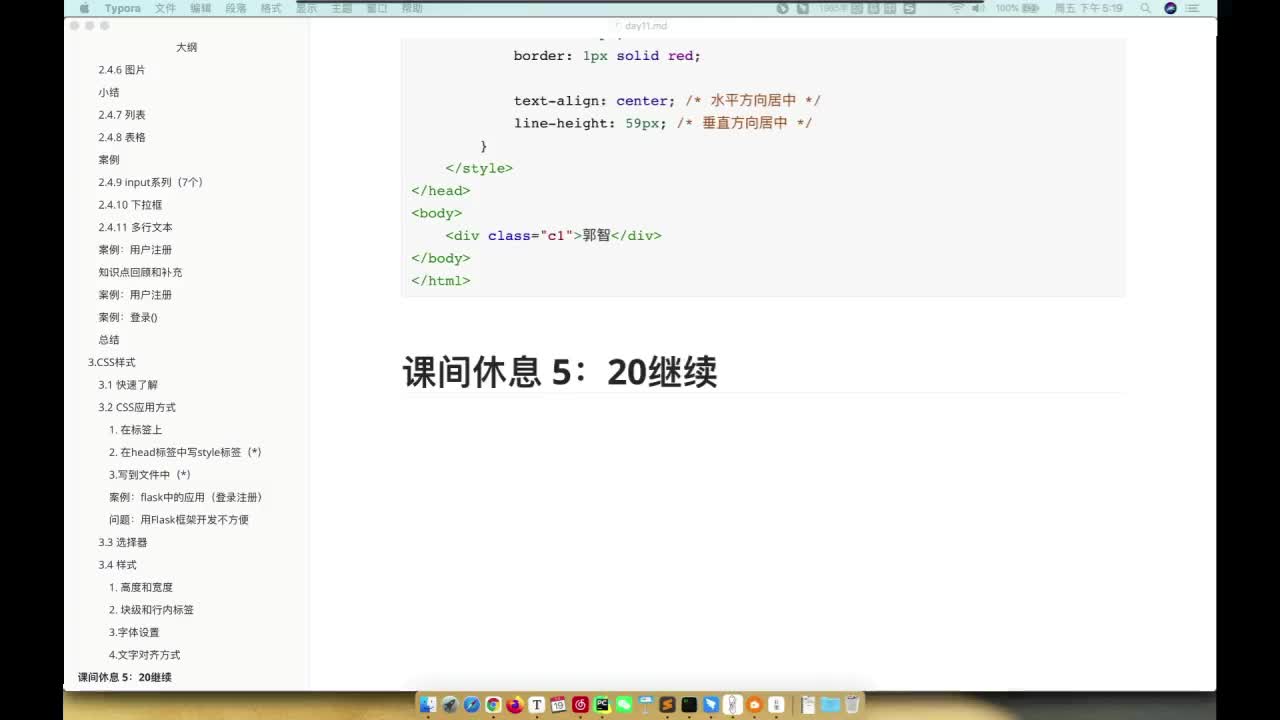Launch Google Chrome from the dock
Image resolution: width=1280 pixels, height=720 pixels.
click(493, 705)
